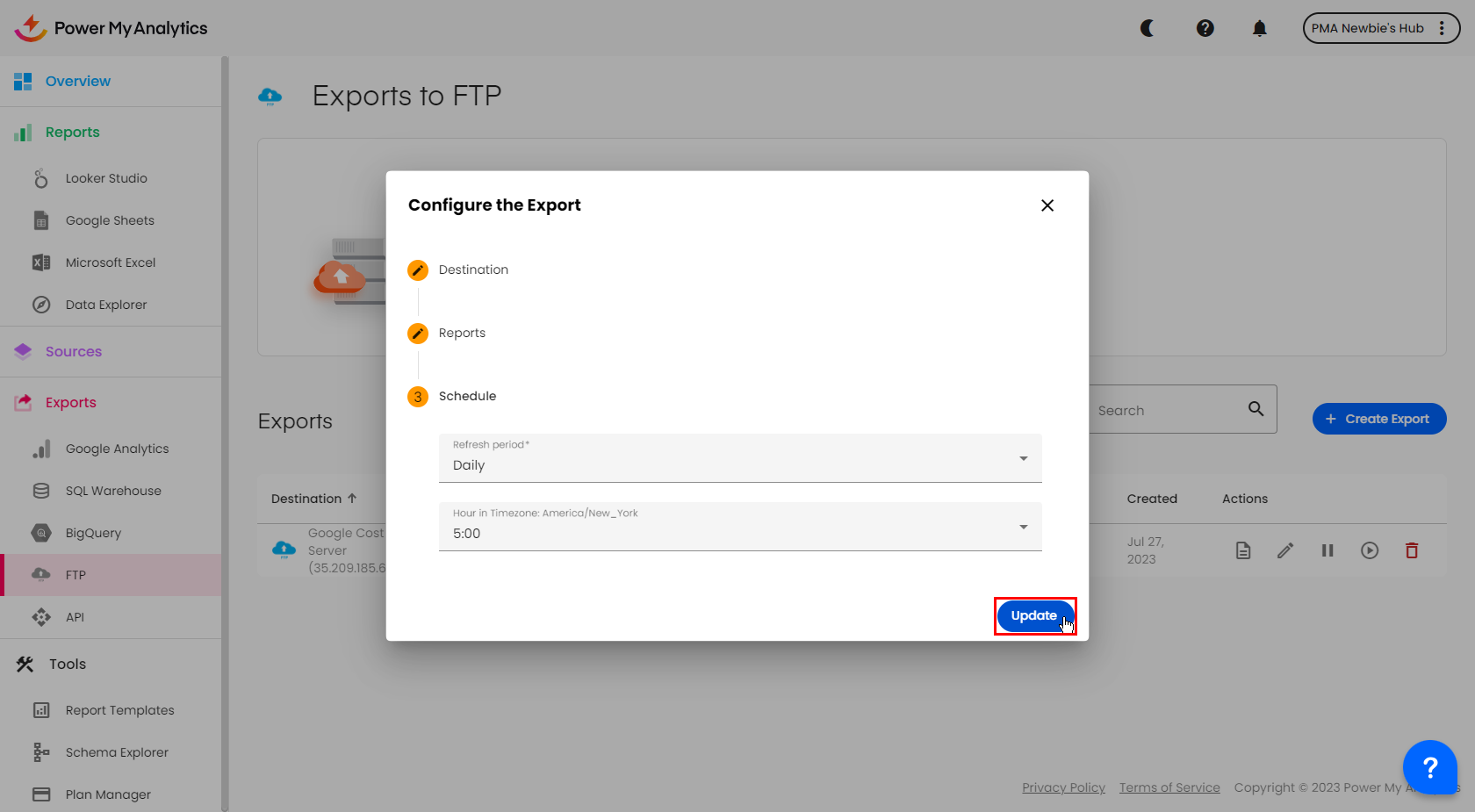
Task: Open the notifications bell
Action: click(1259, 28)
